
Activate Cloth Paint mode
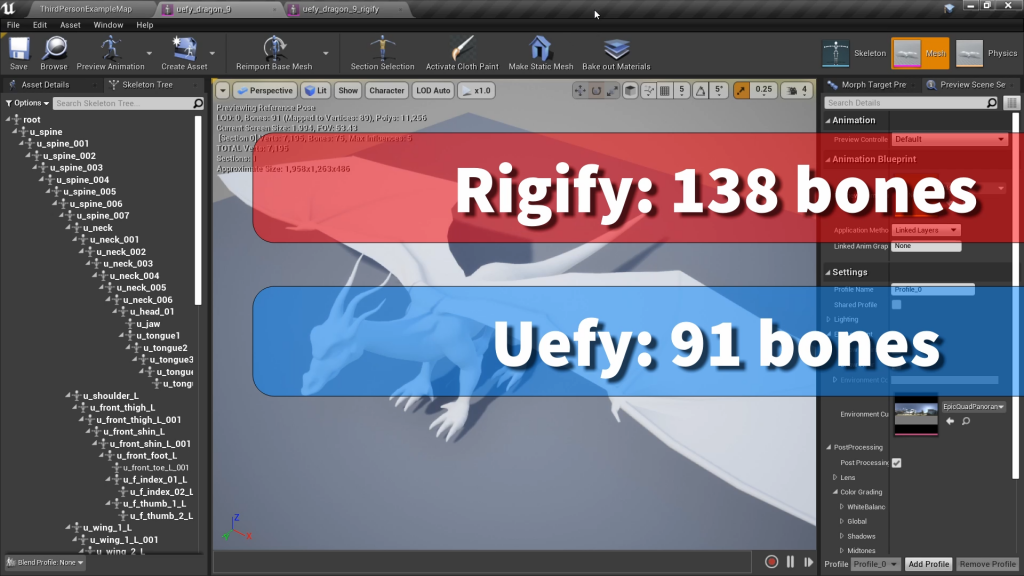pyautogui.click(x=461, y=48)
